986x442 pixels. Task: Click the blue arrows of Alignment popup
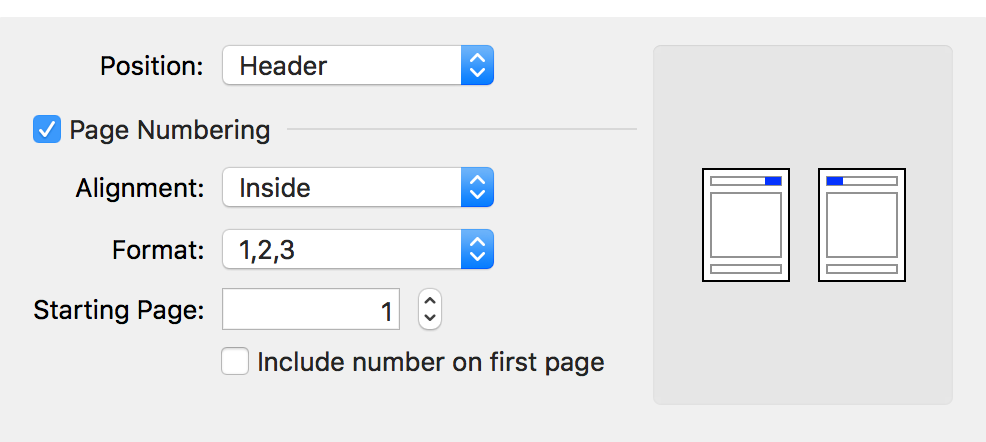click(x=478, y=187)
